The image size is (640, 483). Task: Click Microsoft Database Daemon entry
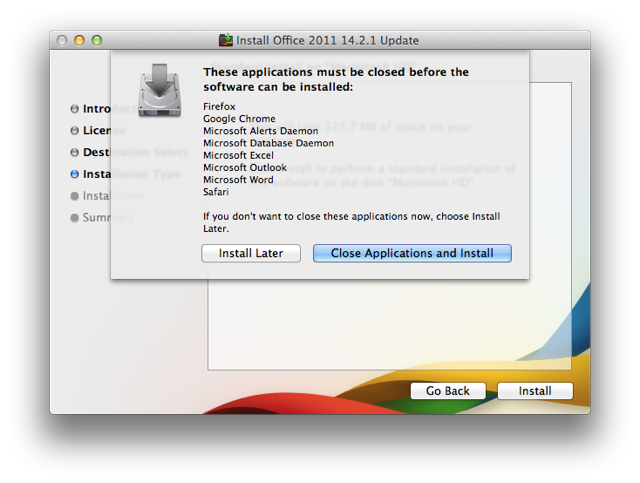[268, 143]
